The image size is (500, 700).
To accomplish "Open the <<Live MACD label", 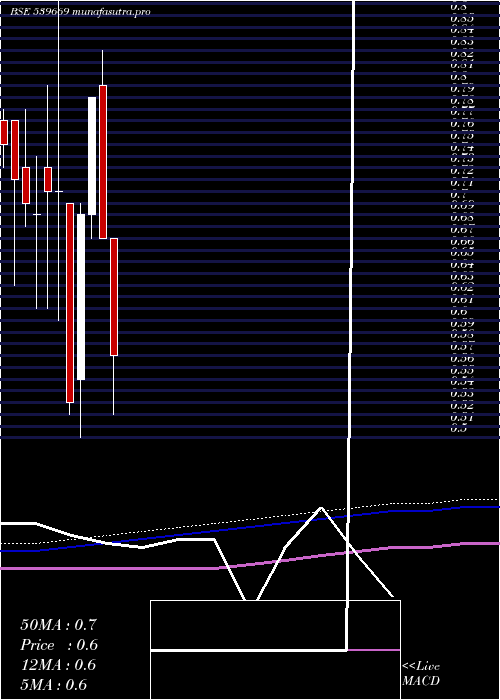I will pos(421,674).
